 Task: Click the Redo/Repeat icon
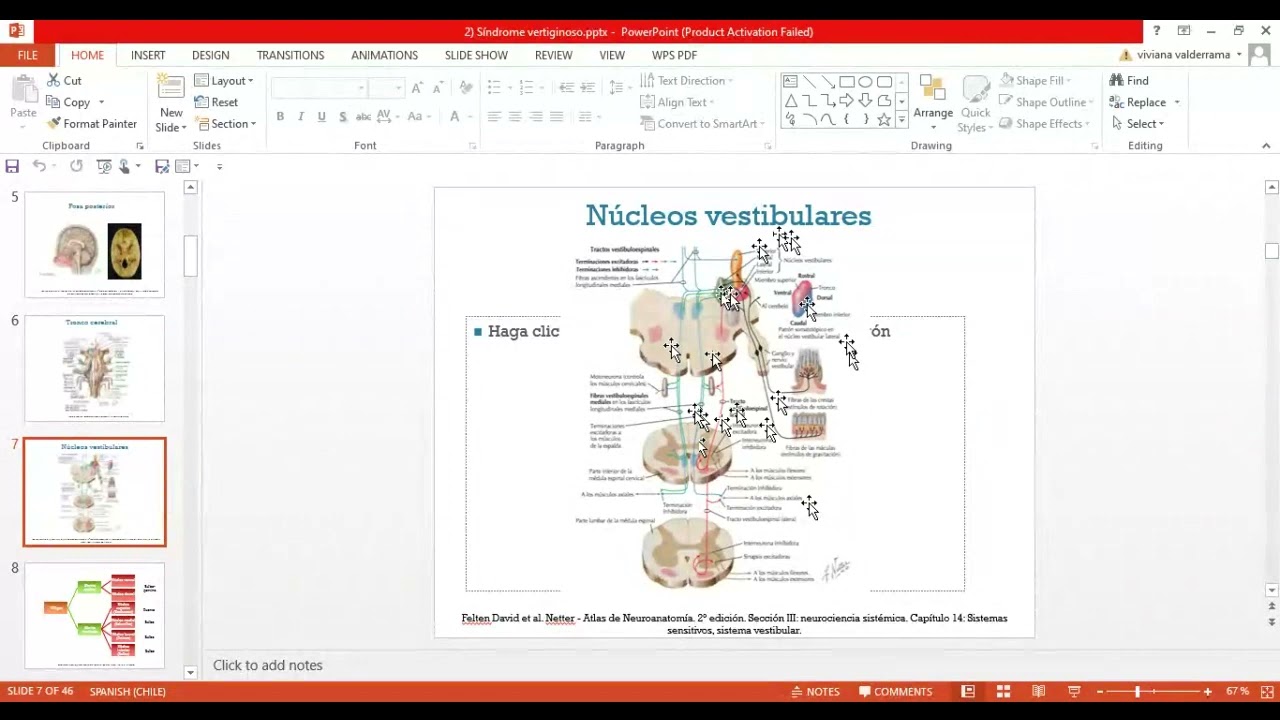click(x=76, y=166)
